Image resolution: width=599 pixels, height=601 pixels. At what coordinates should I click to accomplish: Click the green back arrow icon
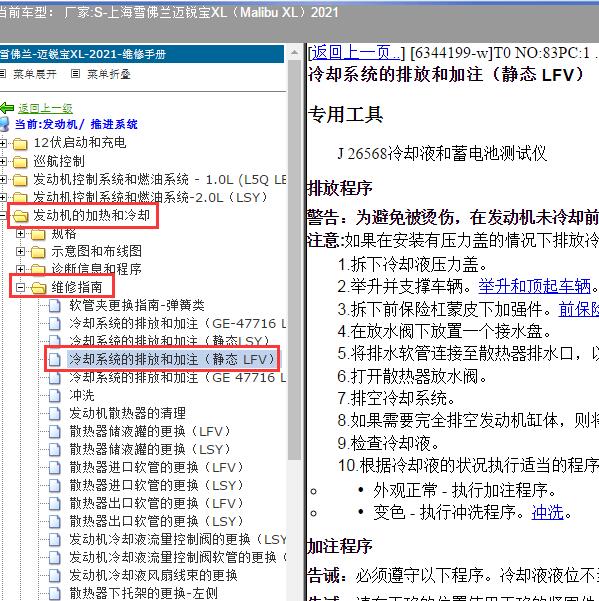click(7, 108)
